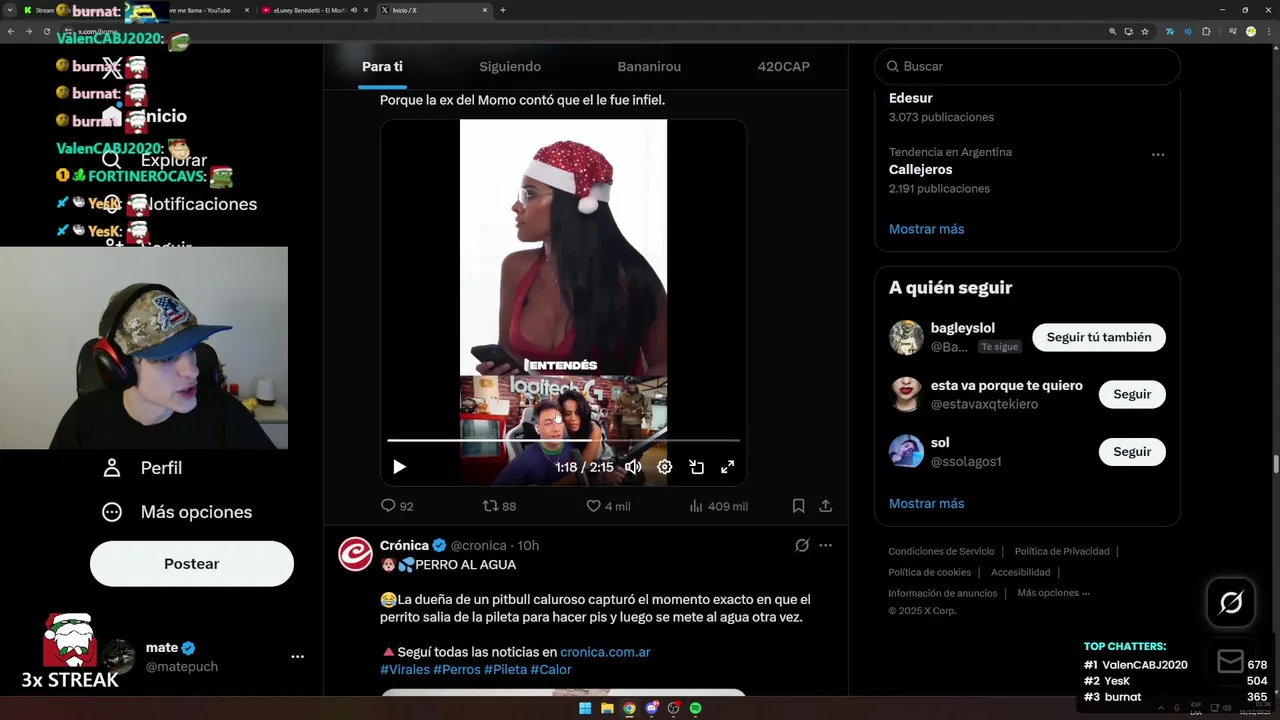The image size is (1280, 720).
Task: Seek on the video progress bar
Action: [x=563, y=440]
